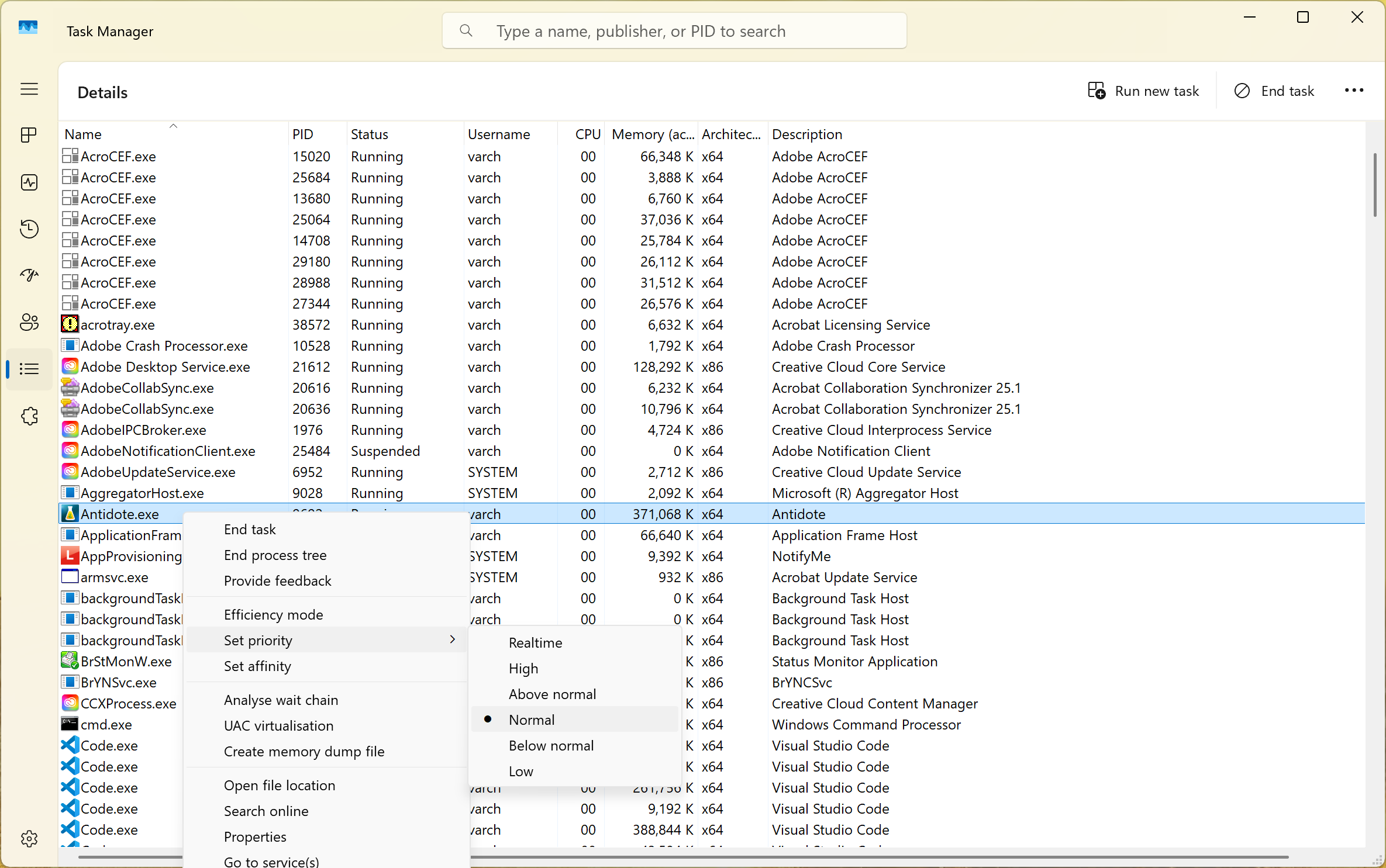
Task: Select Normal priority radio option
Action: 574,720
